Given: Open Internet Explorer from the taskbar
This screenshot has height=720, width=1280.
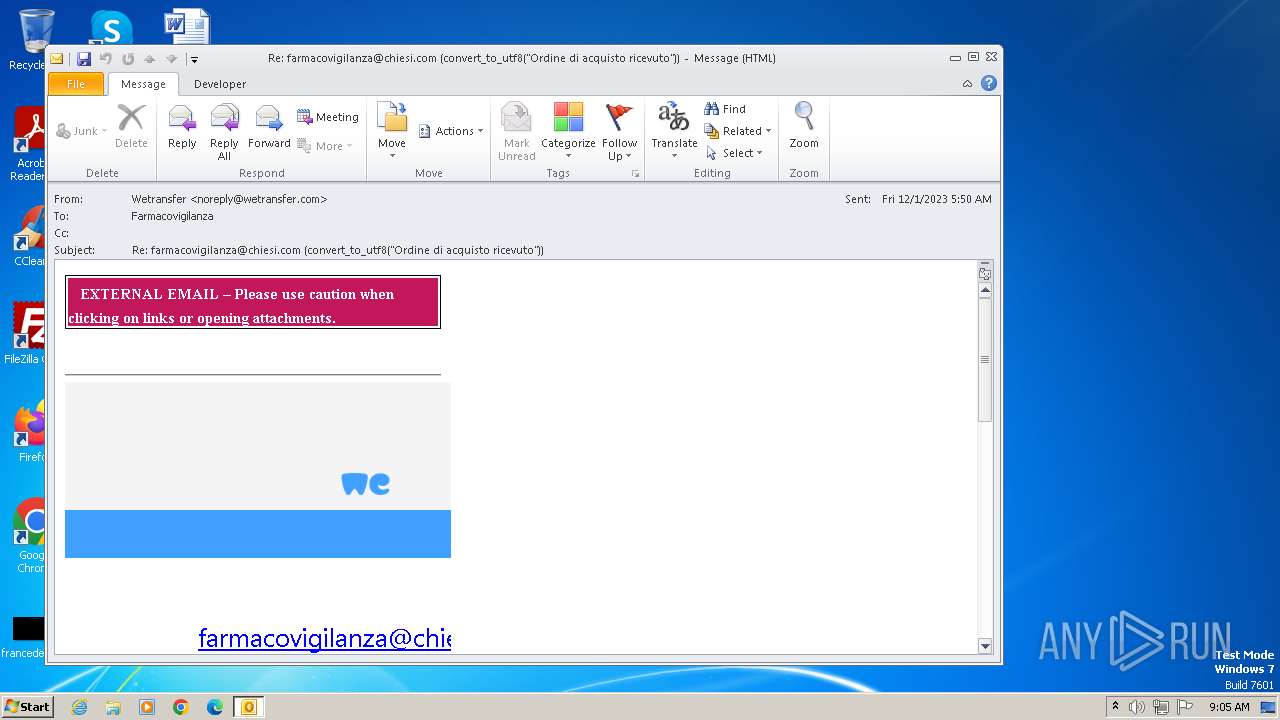Looking at the screenshot, I should [x=79, y=707].
